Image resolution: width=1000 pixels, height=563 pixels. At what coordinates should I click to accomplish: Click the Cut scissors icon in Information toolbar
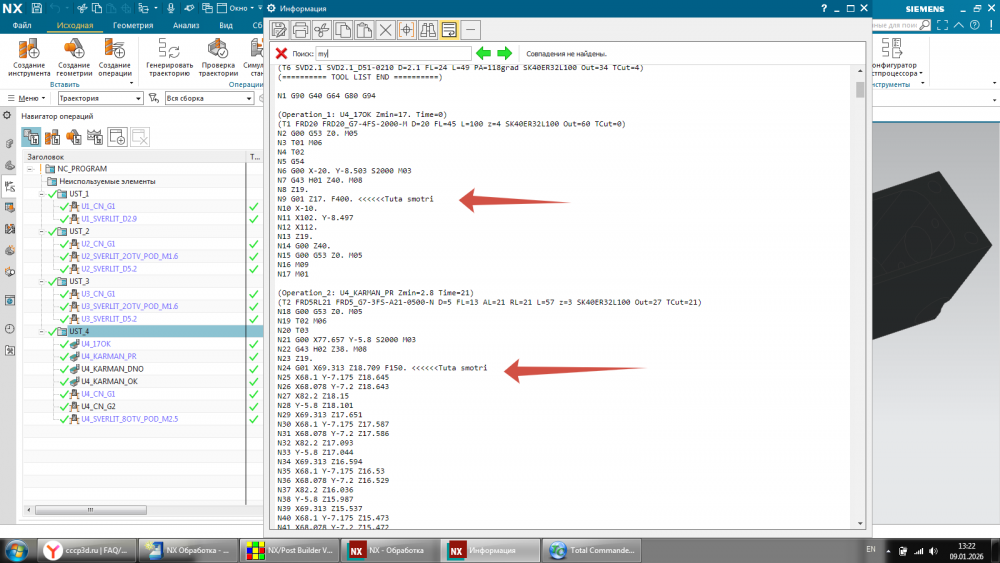point(320,29)
